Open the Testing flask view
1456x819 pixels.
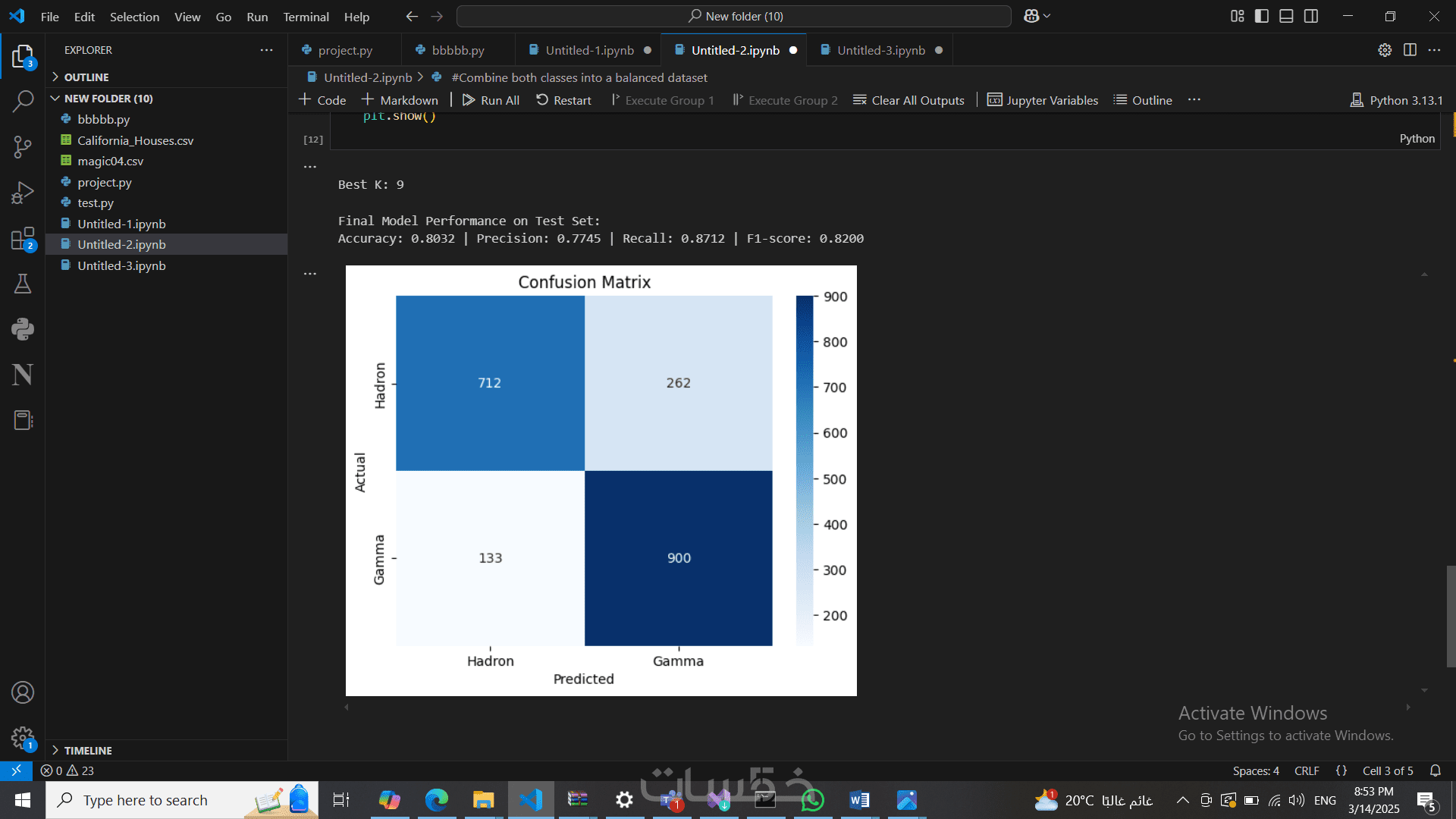point(23,284)
